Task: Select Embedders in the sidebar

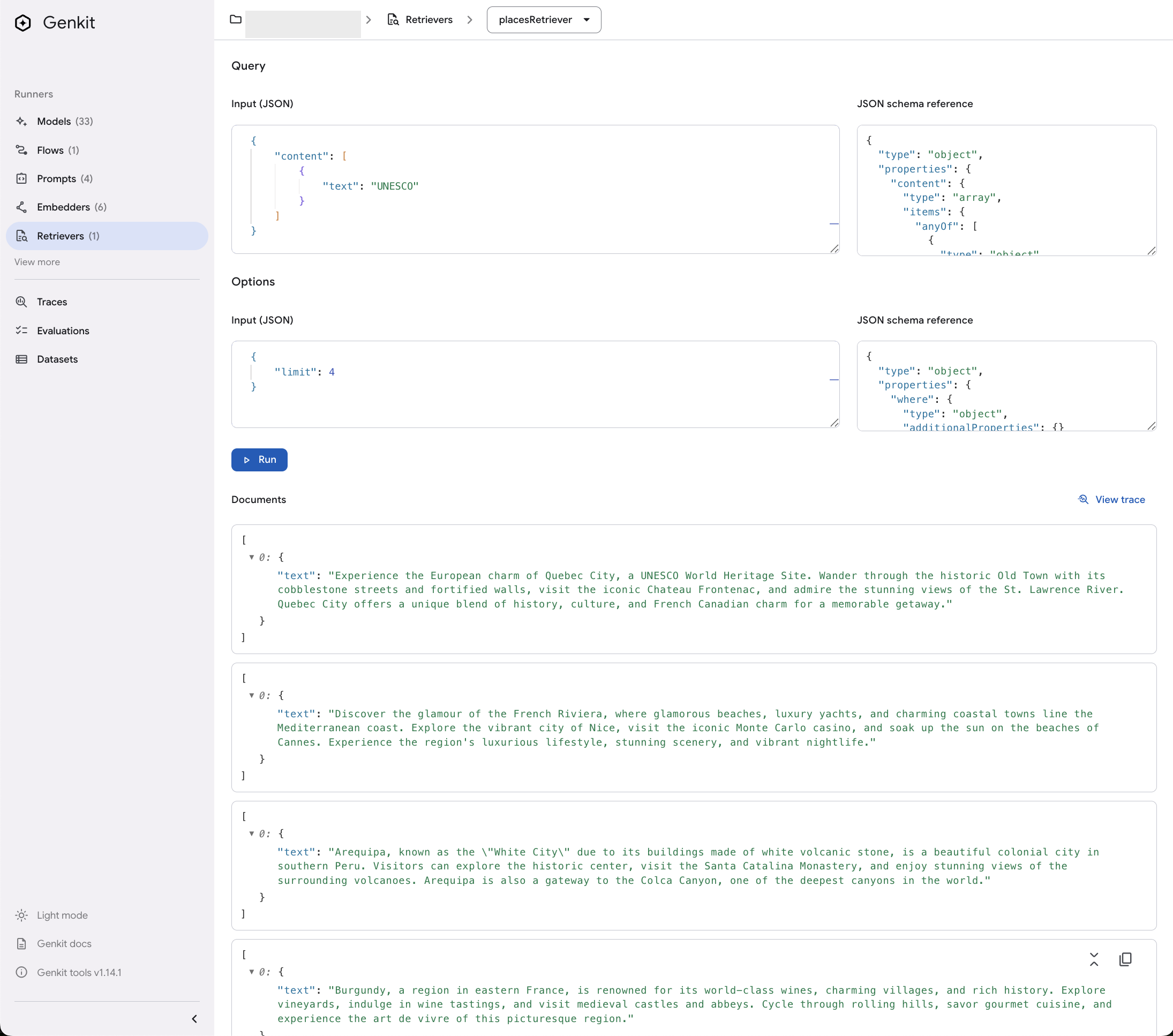Action: [63, 207]
